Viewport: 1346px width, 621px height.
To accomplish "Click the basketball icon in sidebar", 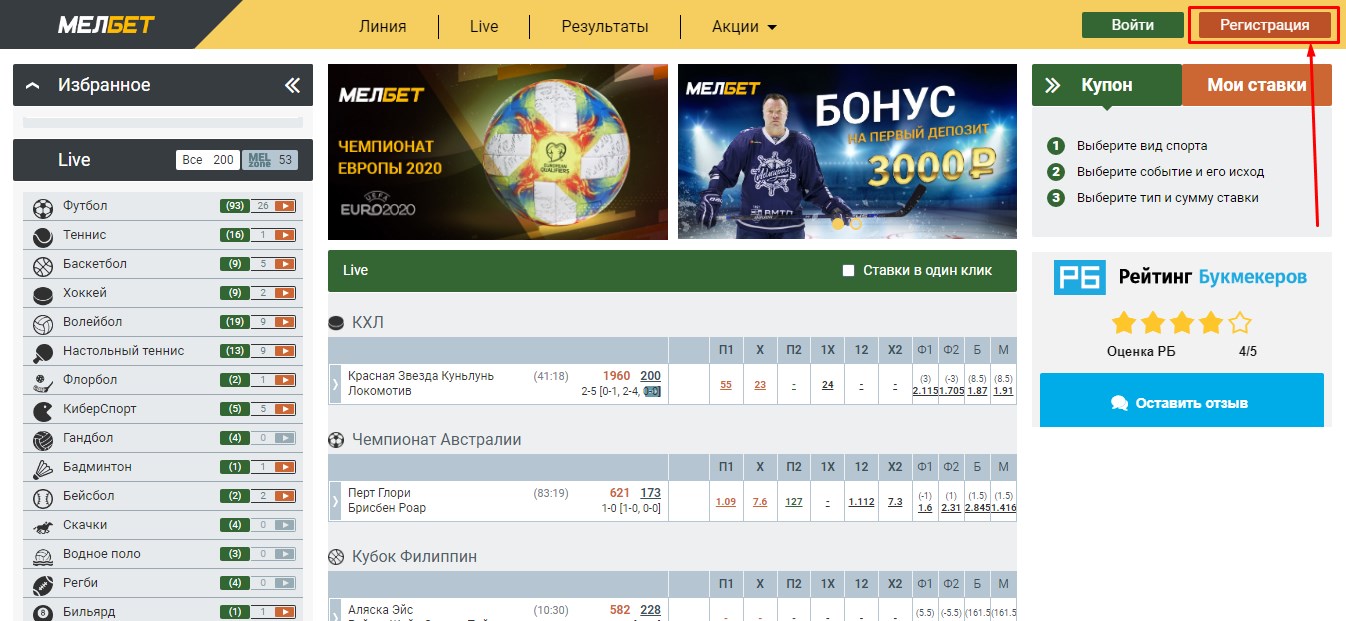I will coord(43,266).
